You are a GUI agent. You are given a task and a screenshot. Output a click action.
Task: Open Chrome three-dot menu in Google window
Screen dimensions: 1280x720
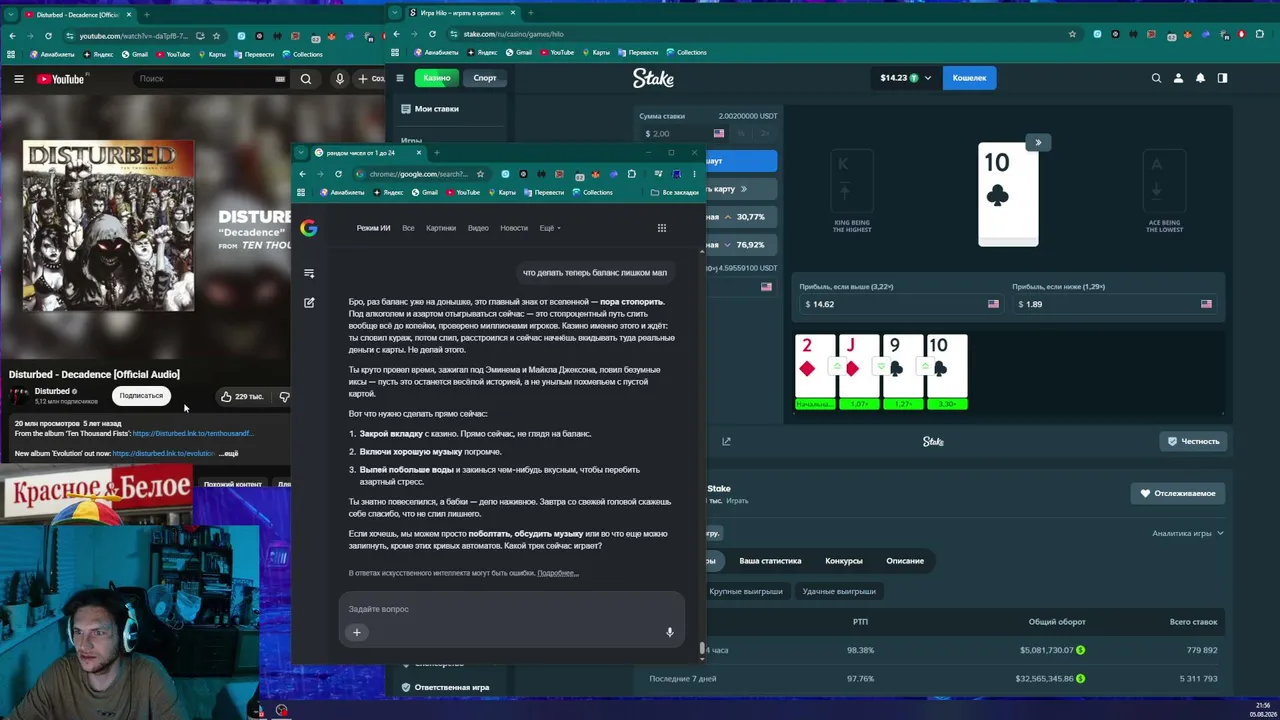pyautogui.click(x=694, y=174)
